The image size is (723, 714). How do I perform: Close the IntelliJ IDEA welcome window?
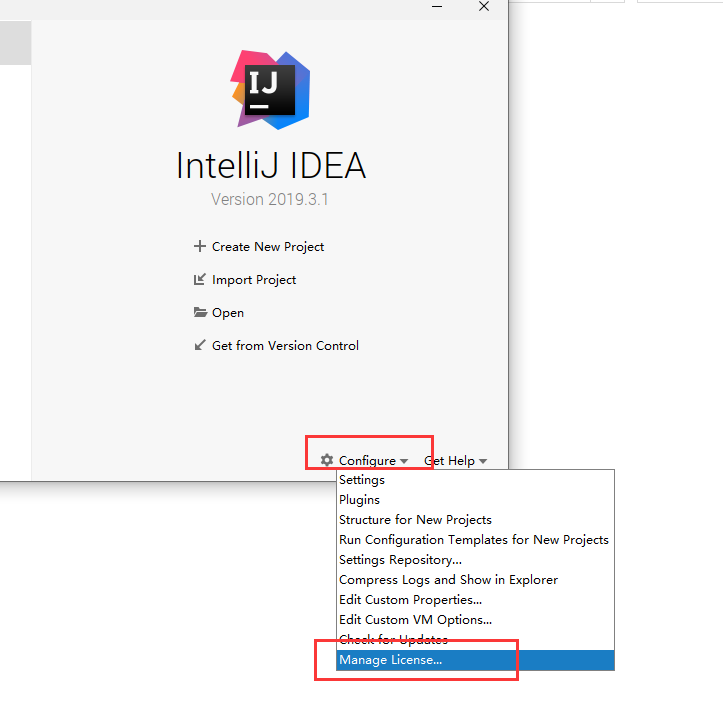tap(484, 6)
